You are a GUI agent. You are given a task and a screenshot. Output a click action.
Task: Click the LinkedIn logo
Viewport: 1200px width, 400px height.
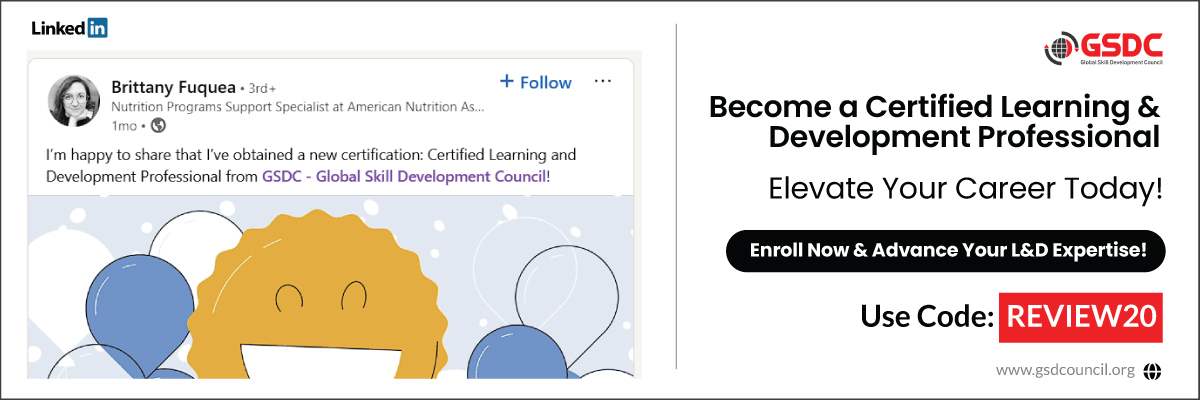coord(69,28)
